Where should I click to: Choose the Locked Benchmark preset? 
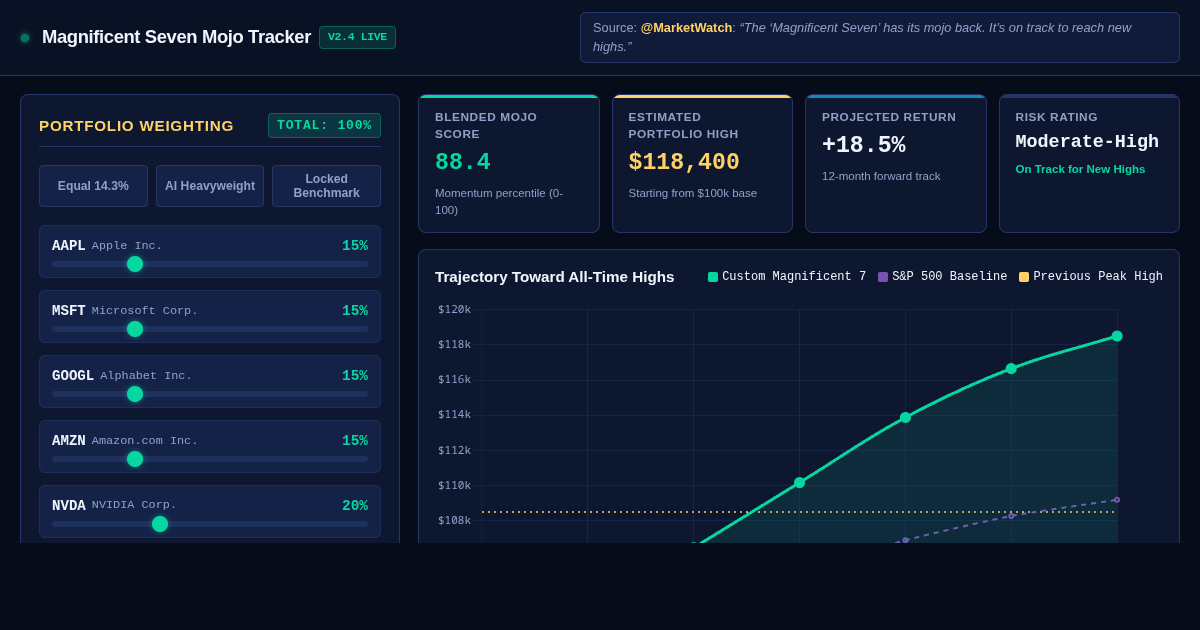(x=326, y=186)
